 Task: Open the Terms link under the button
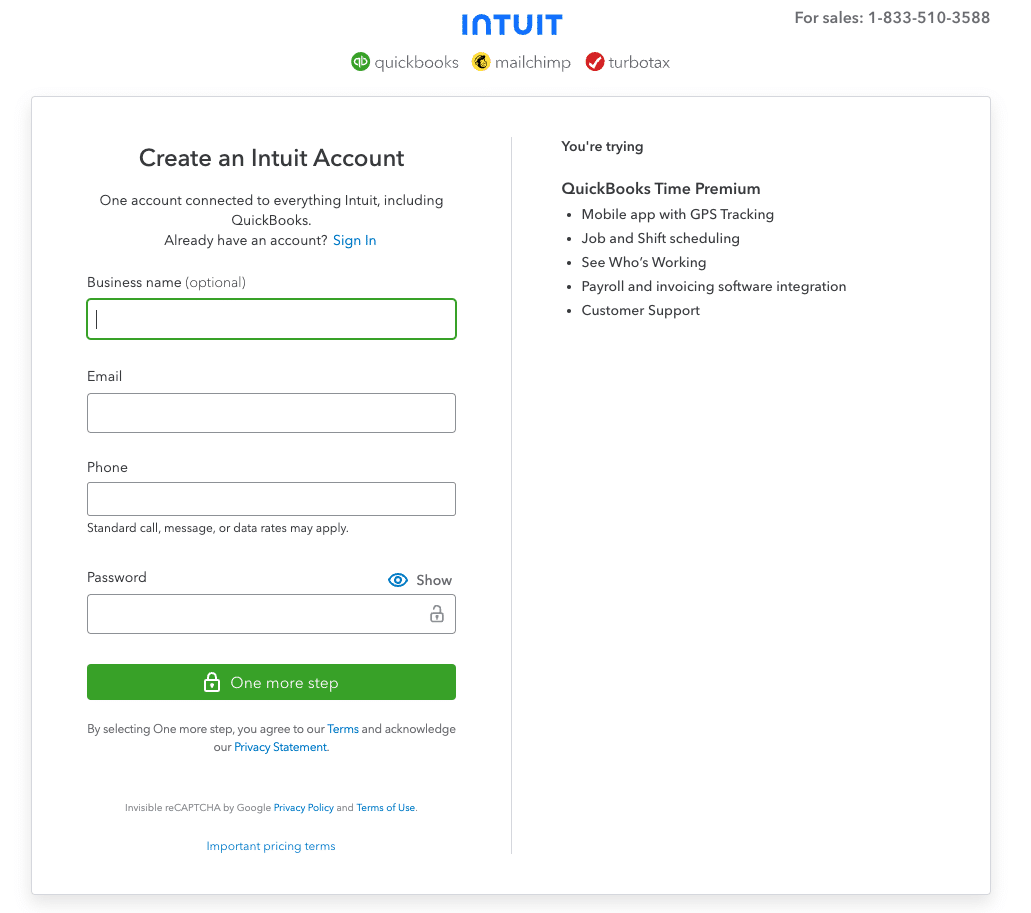343,729
